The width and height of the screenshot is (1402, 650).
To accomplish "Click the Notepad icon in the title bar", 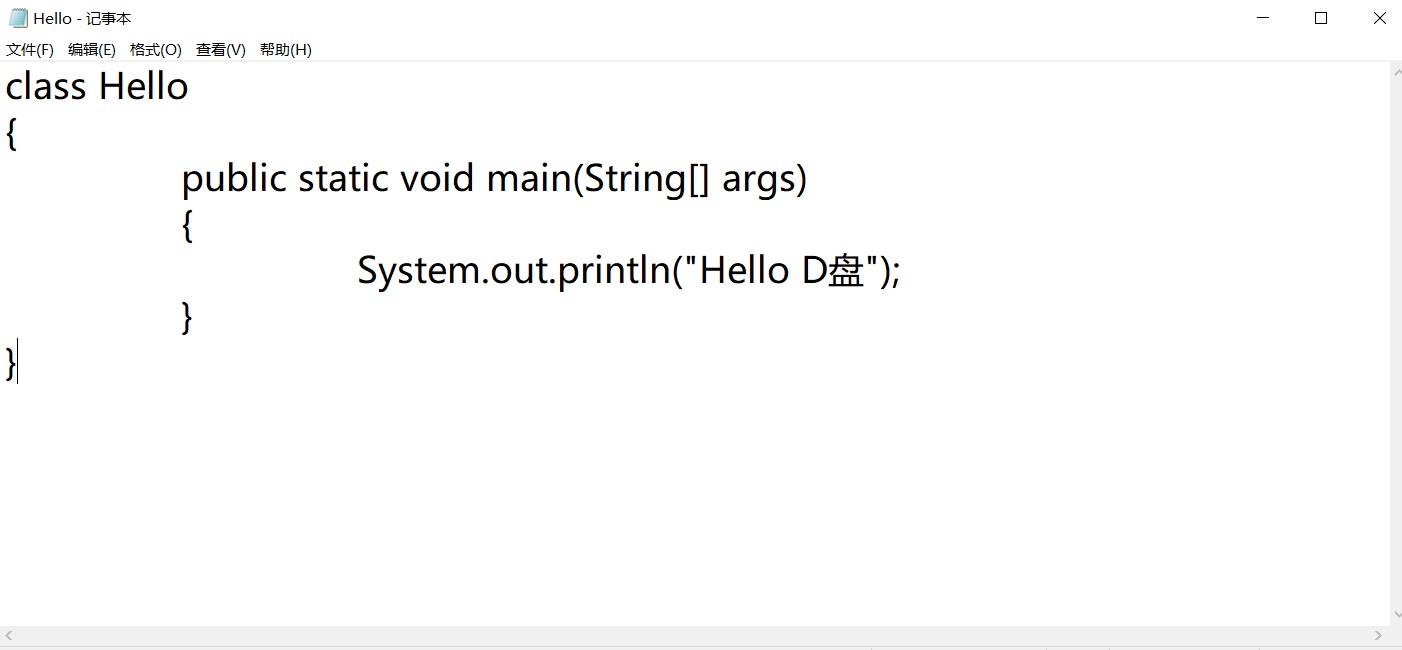I will [x=18, y=18].
